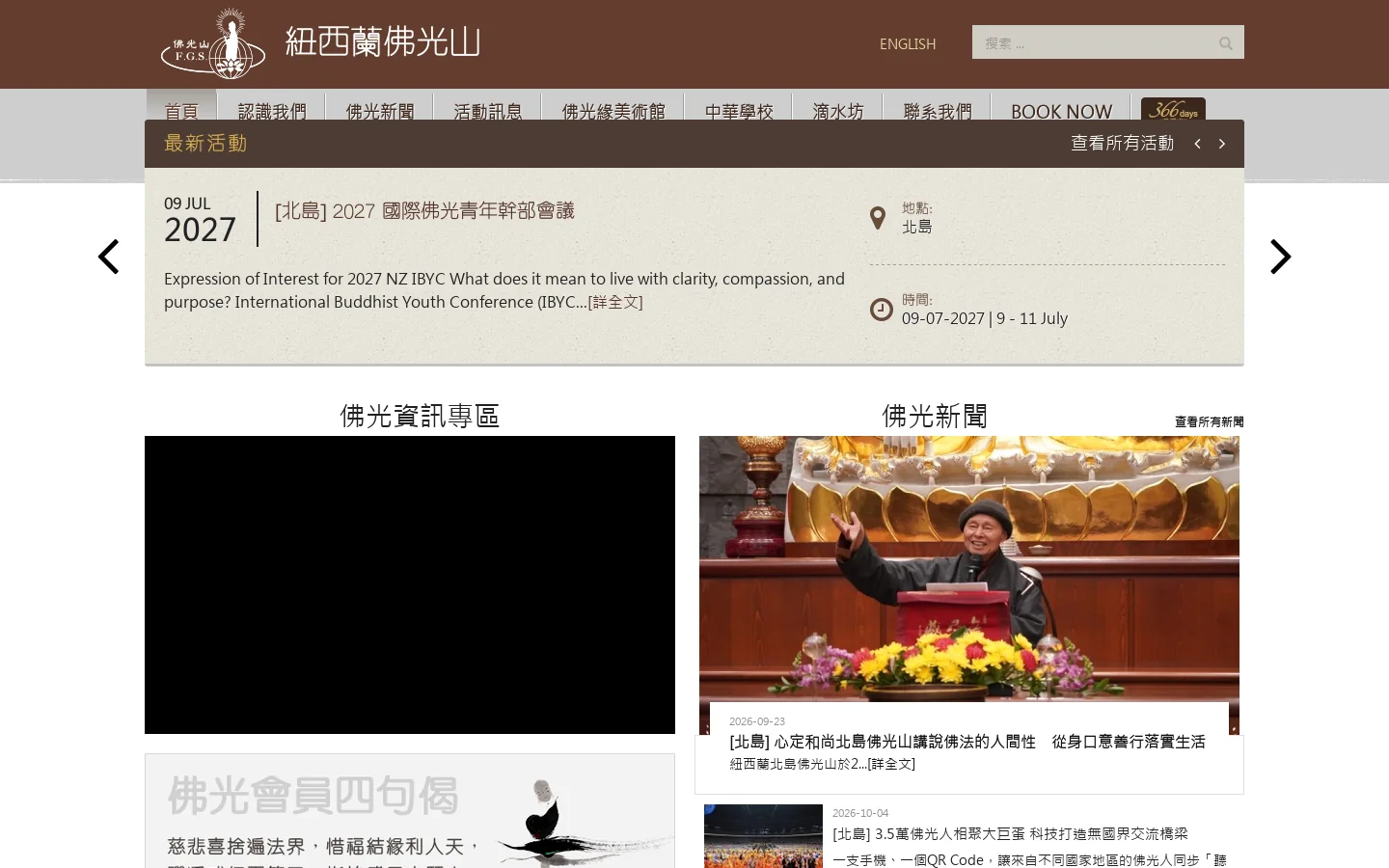The image size is (1389, 868).
Task: Click the 最新活動 heading
Action: tap(205, 144)
